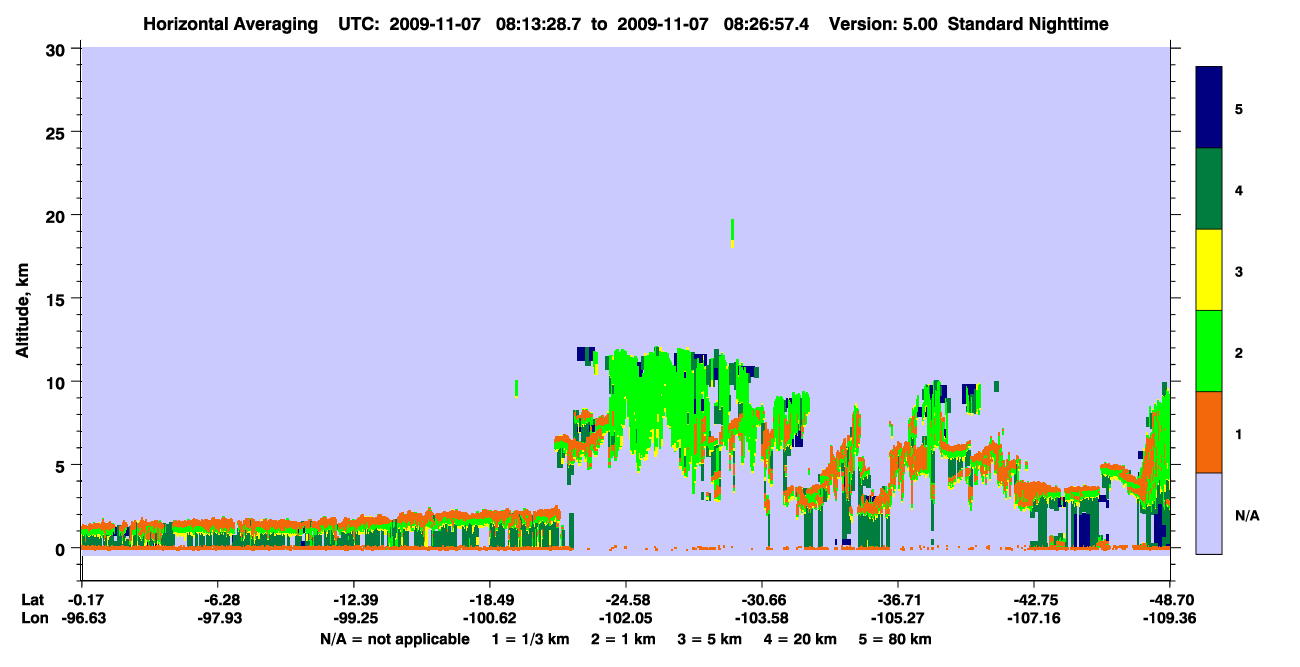Click longitude value -96.63

(x=82, y=618)
